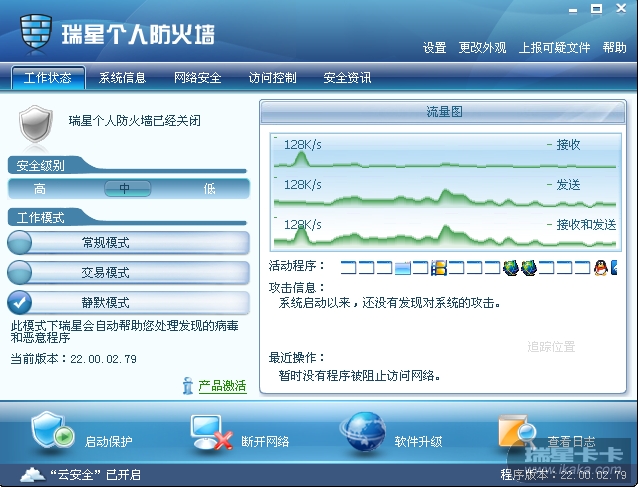638x488 pixels.
Task: Launch 软件升级 via the globe icon
Action: click(363, 433)
